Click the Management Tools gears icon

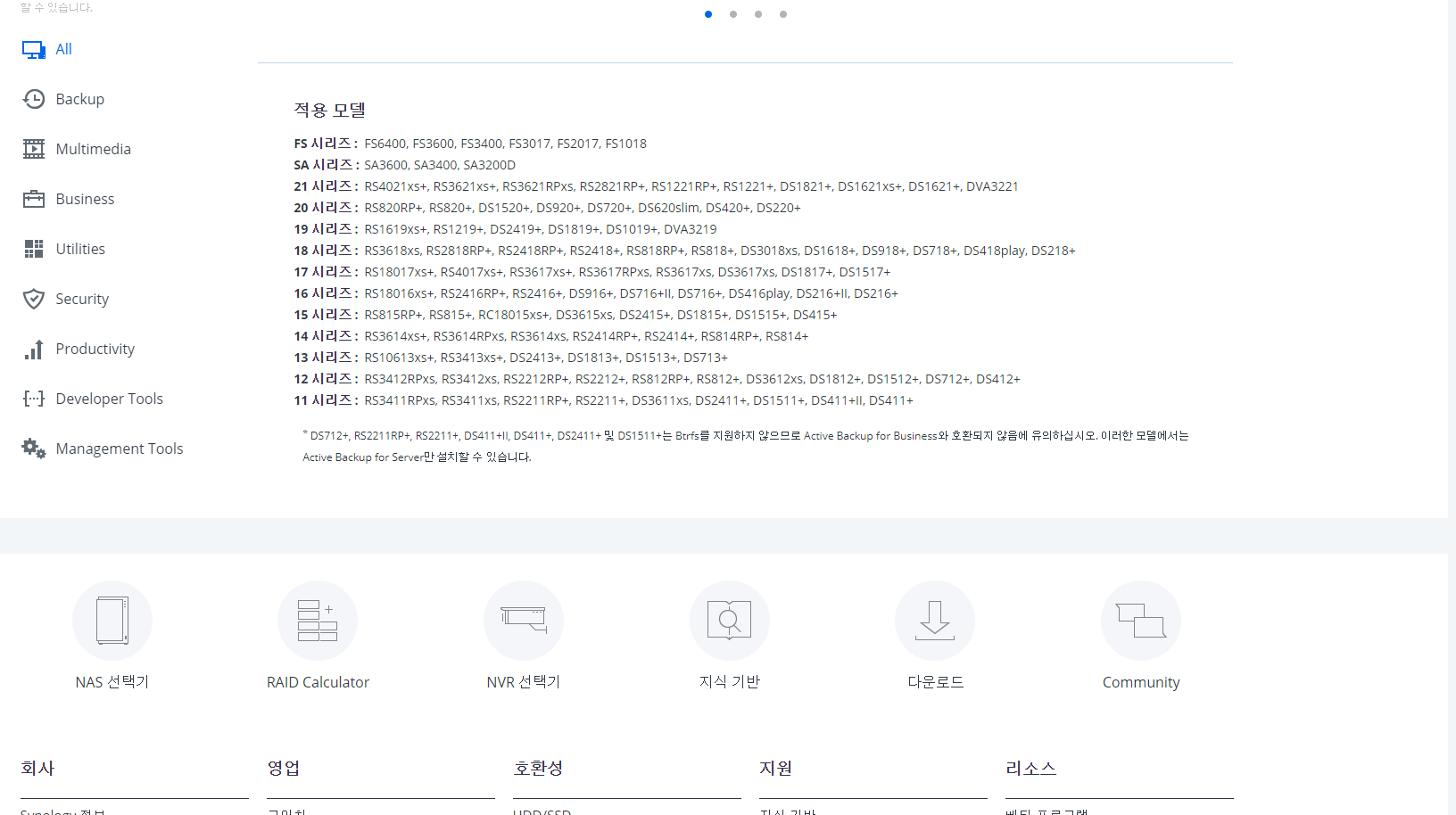pos(34,449)
